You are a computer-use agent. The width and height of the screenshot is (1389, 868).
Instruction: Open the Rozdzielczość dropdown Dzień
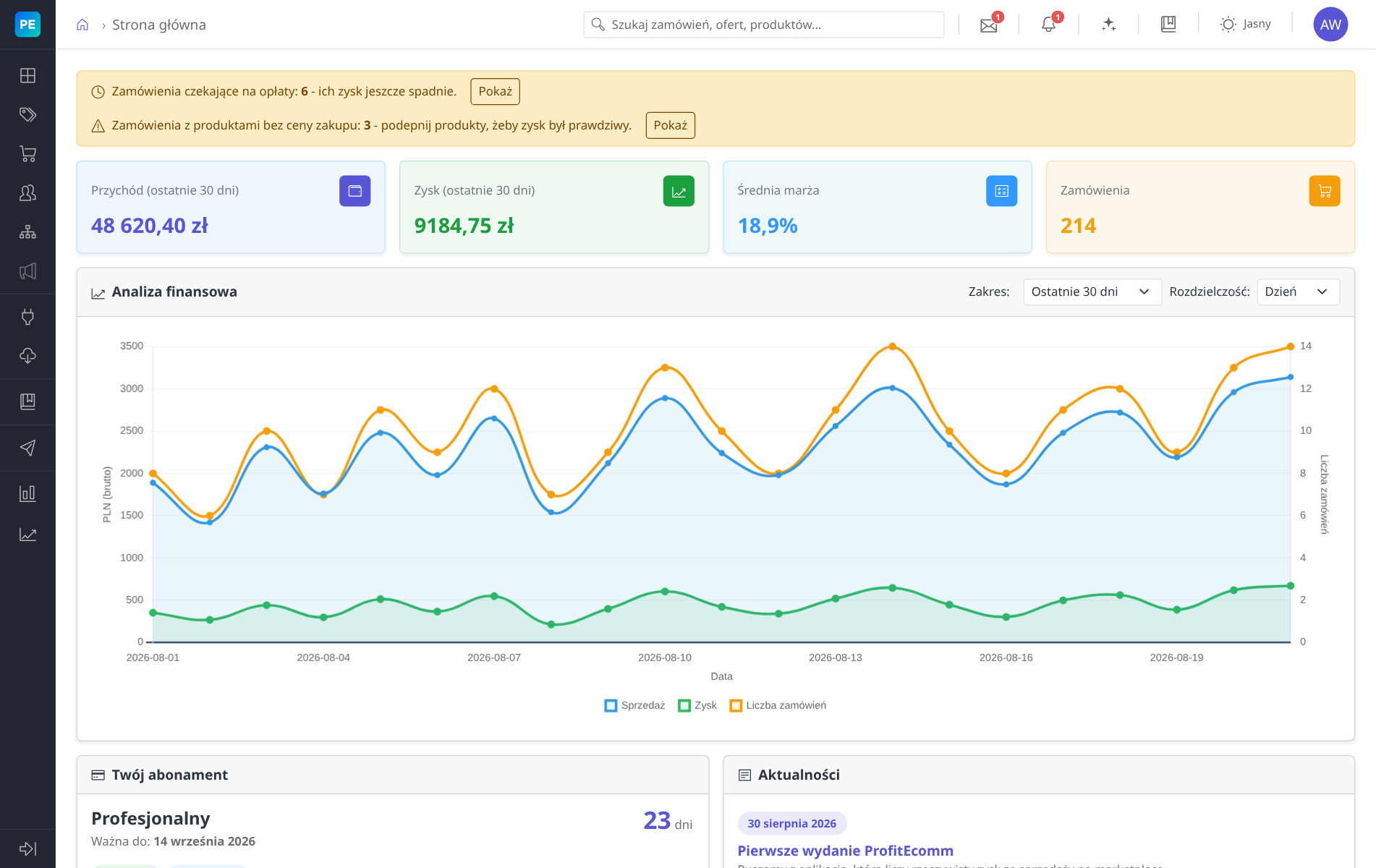(1298, 292)
